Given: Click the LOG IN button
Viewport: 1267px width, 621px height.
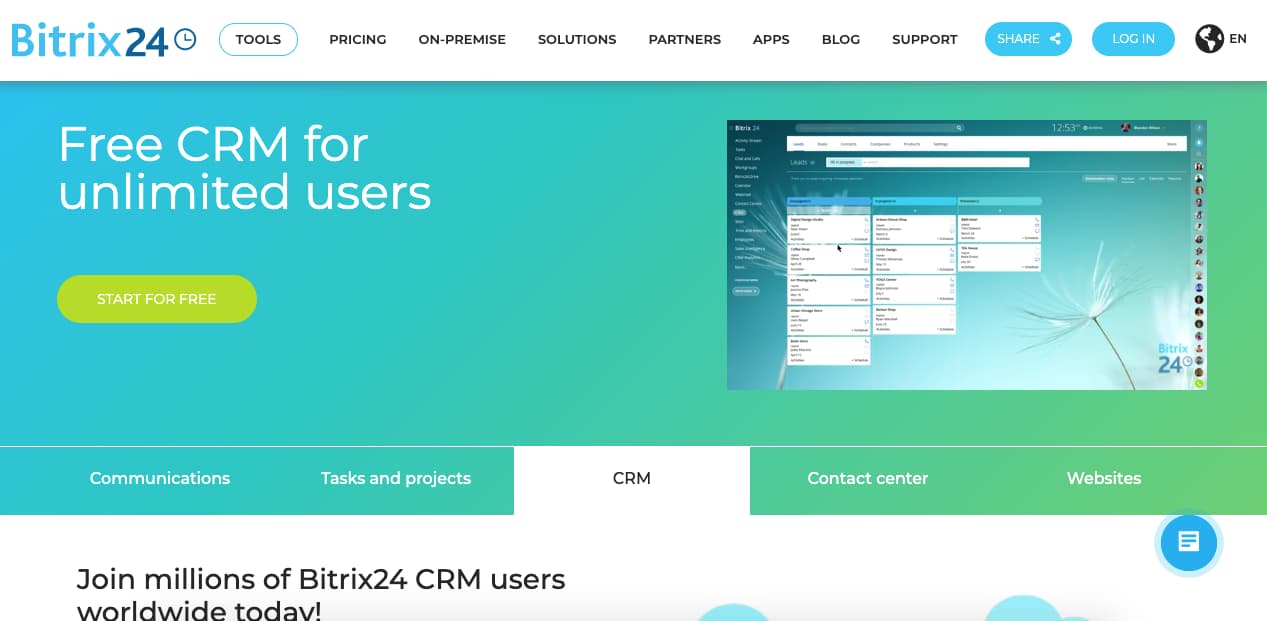Looking at the screenshot, I should click(x=1132, y=39).
